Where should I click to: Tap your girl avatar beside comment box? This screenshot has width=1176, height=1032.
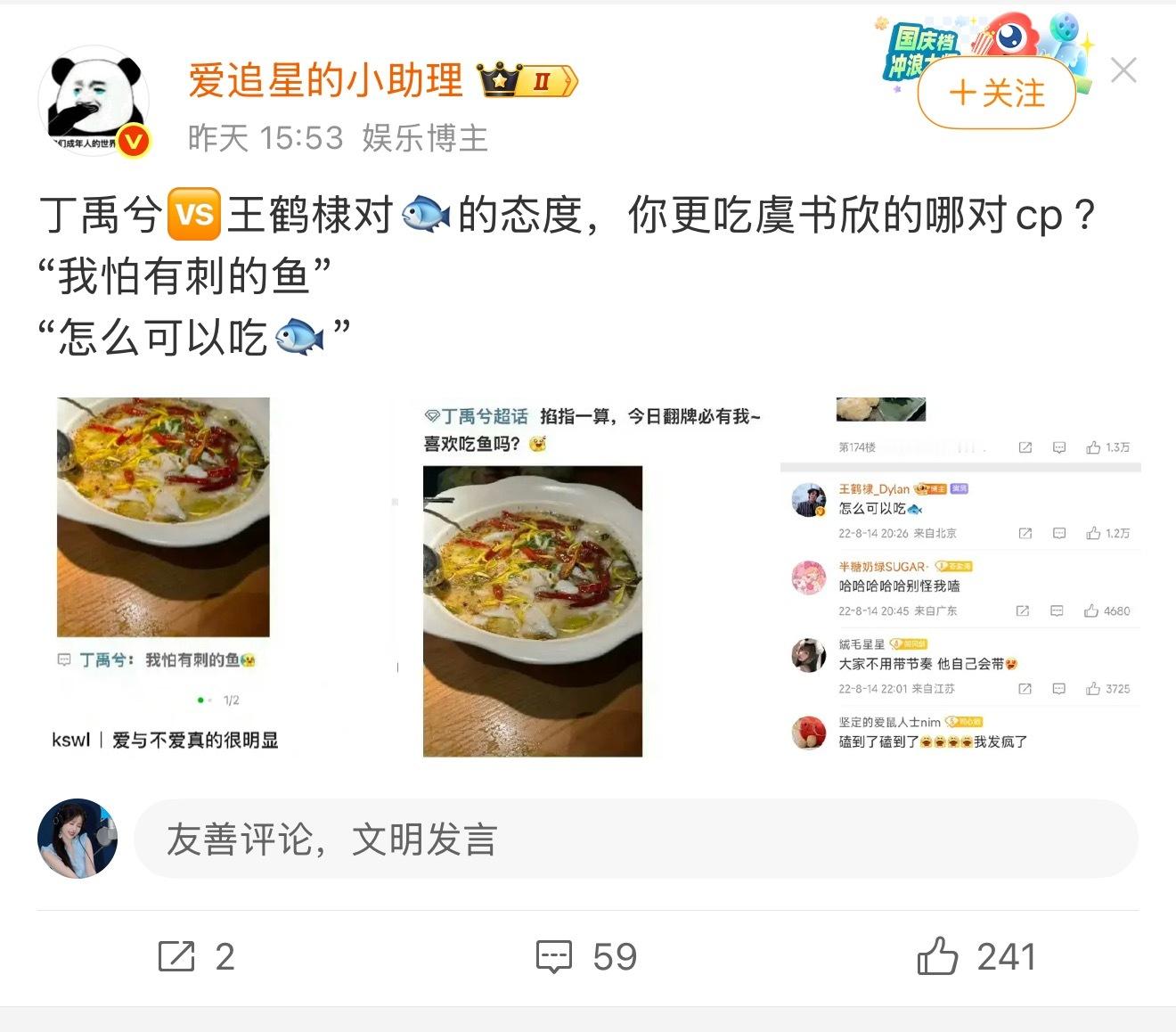click(x=78, y=839)
